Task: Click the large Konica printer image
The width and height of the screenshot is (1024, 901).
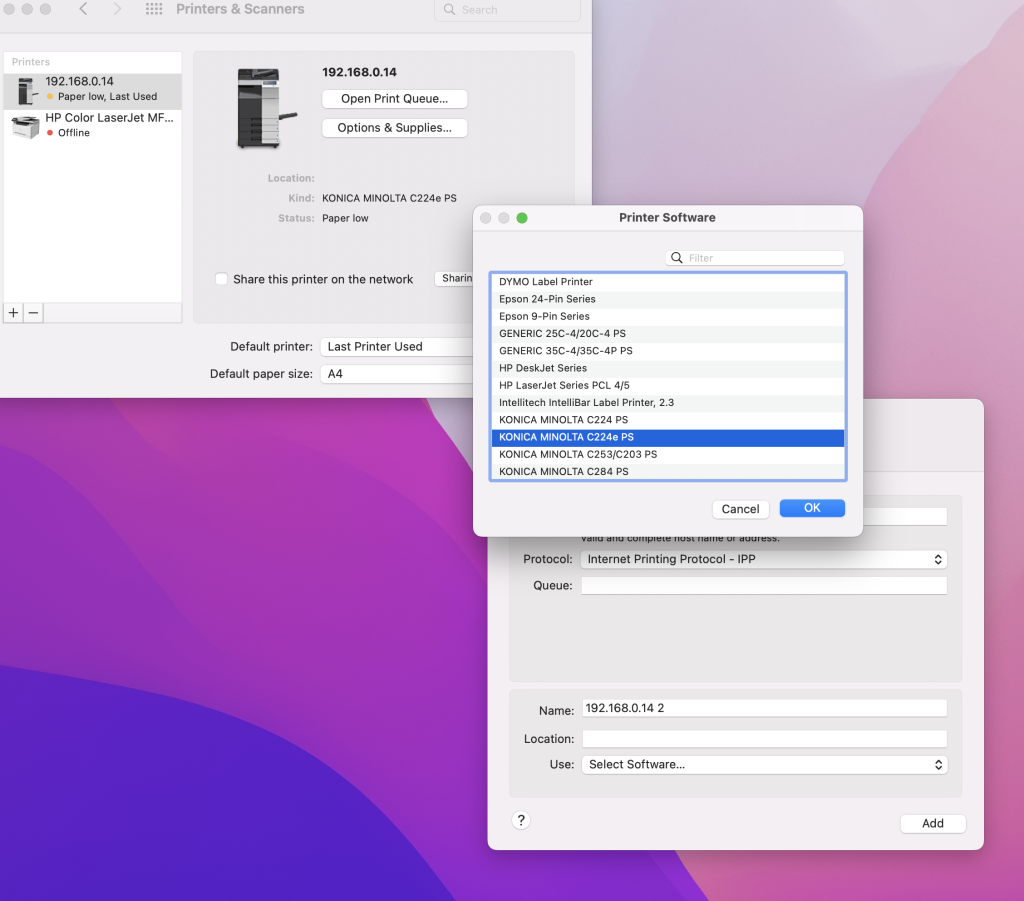Action: 265,108
